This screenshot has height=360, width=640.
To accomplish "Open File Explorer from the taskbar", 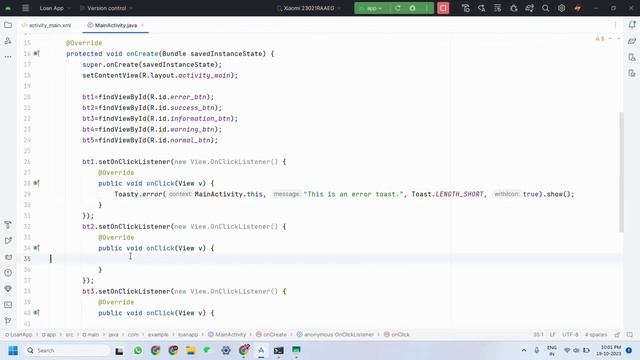I will coord(191,351).
